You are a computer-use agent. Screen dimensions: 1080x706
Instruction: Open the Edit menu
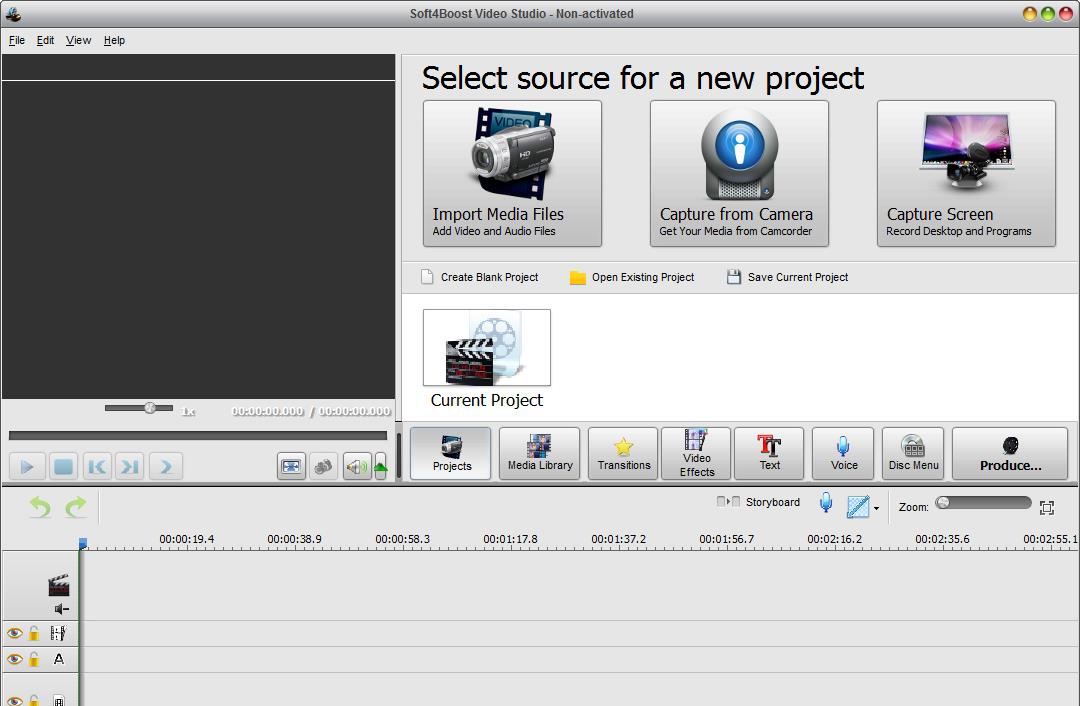point(45,41)
